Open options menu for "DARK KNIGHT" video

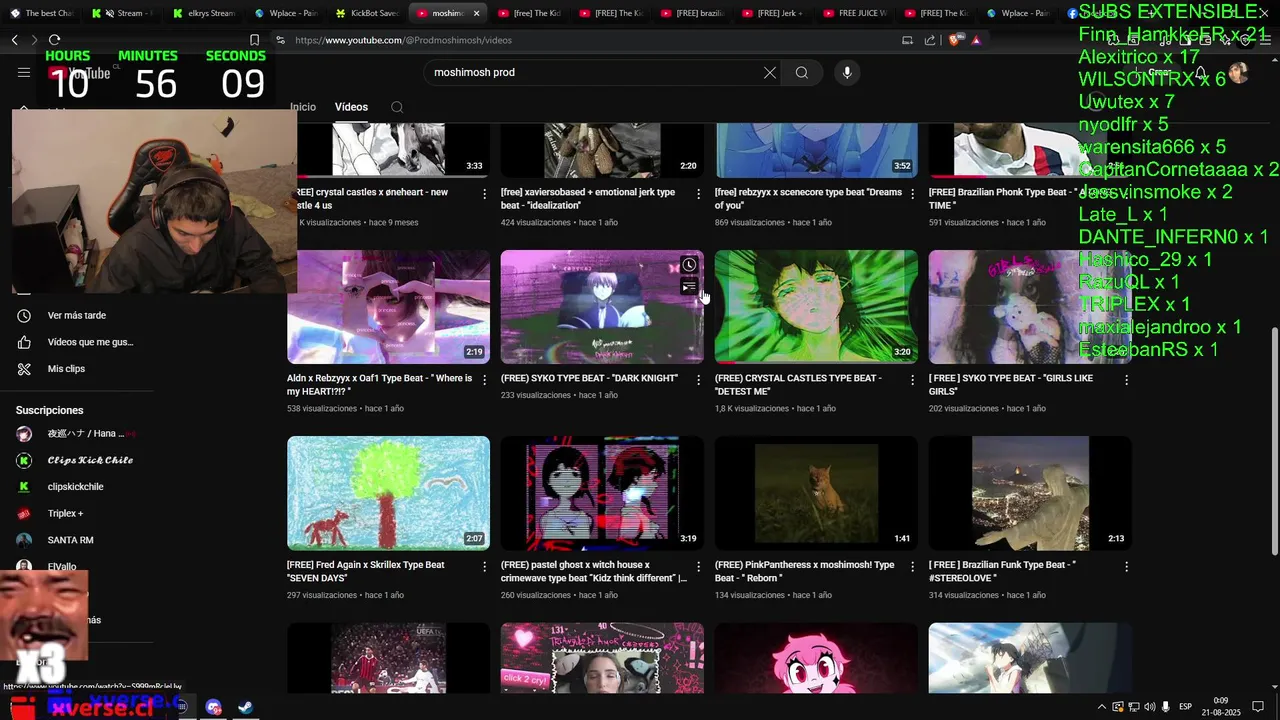[x=699, y=380]
